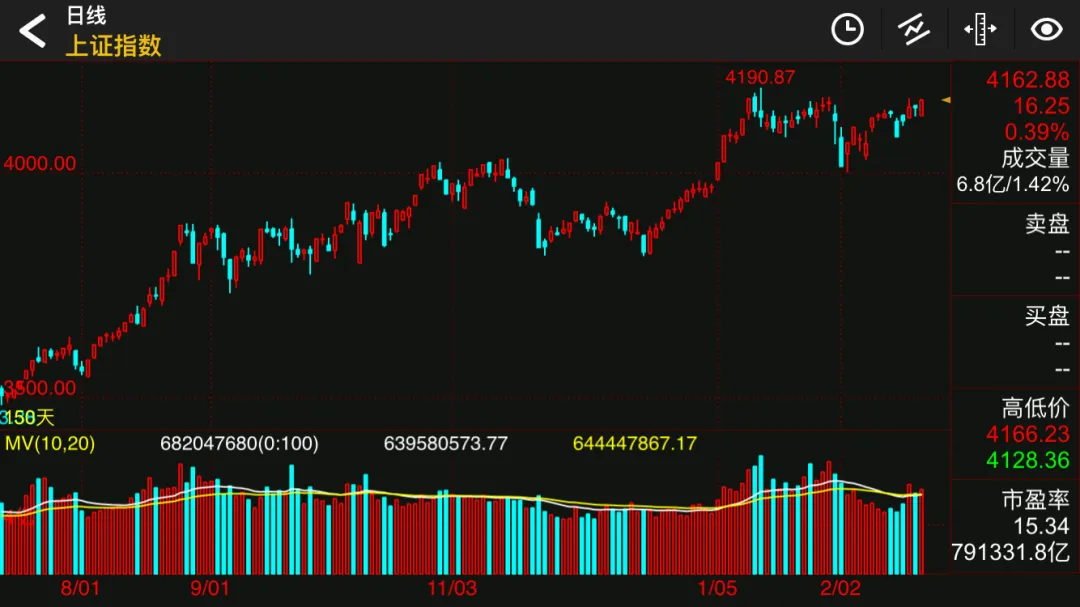Tap the 成交量 label
Image resolution: width=1080 pixels, height=607 pixels.
(1035, 158)
